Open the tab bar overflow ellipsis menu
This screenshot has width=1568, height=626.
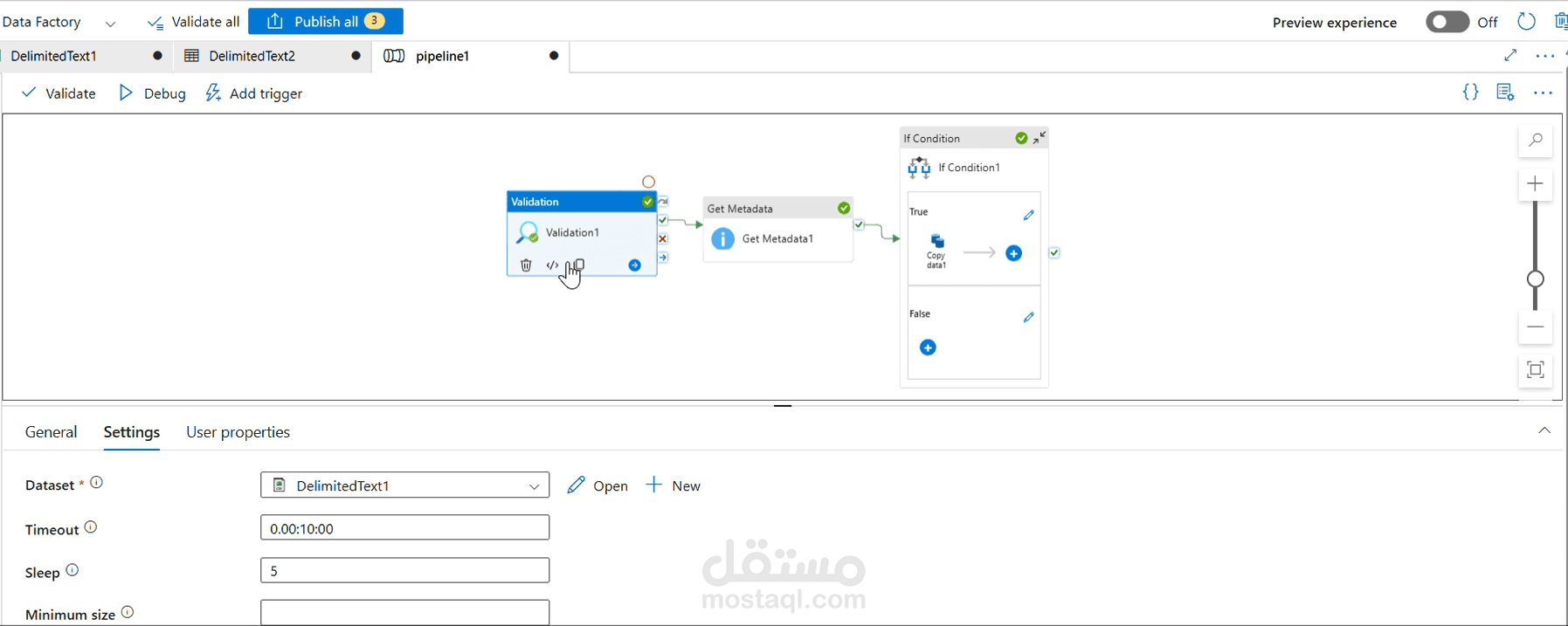(x=1544, y=56)
